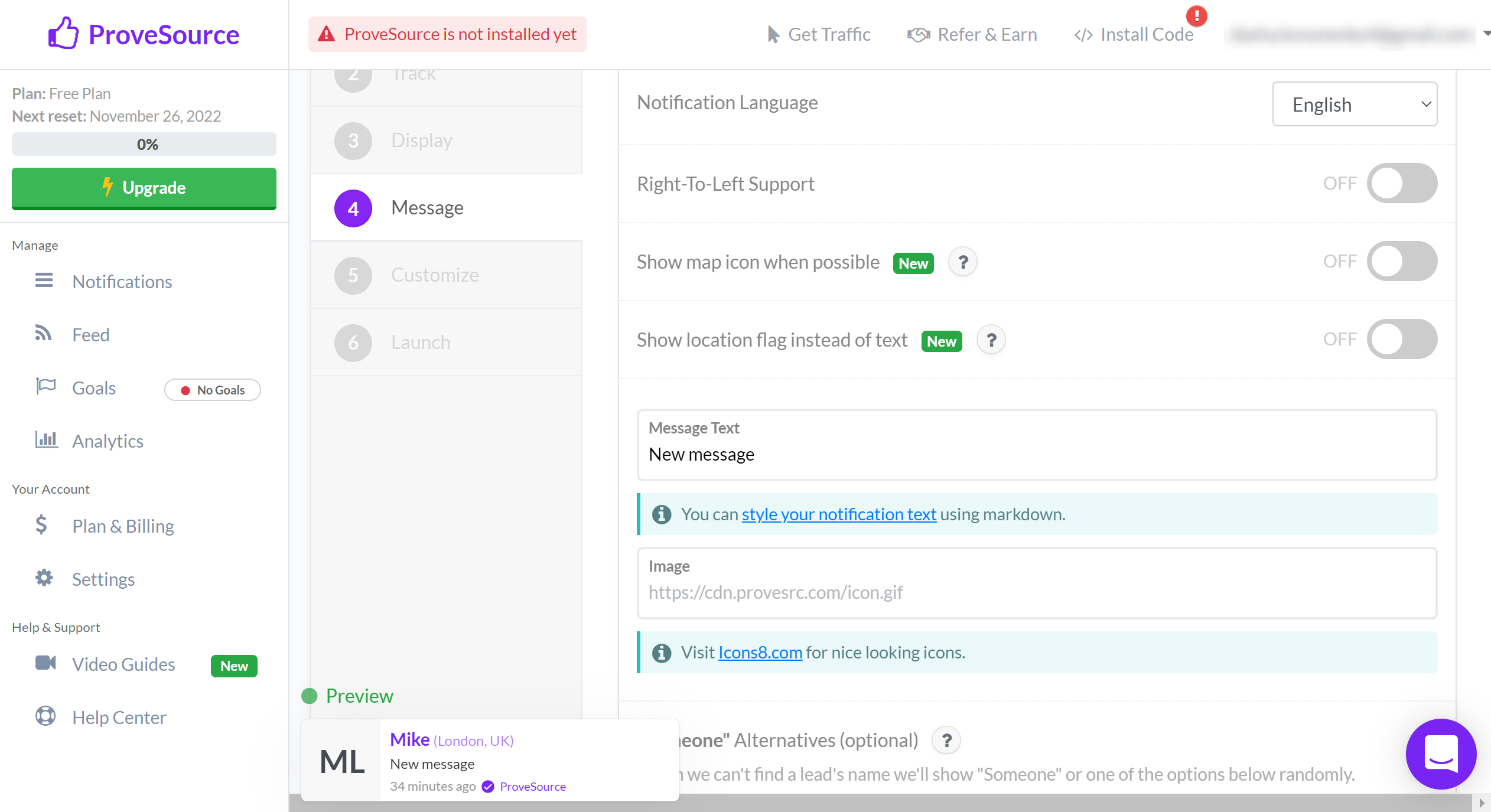This screenshot has height=812, width=1491.
Task: Toggle Right-To-Left Support switch
Action: [1402, 183]
